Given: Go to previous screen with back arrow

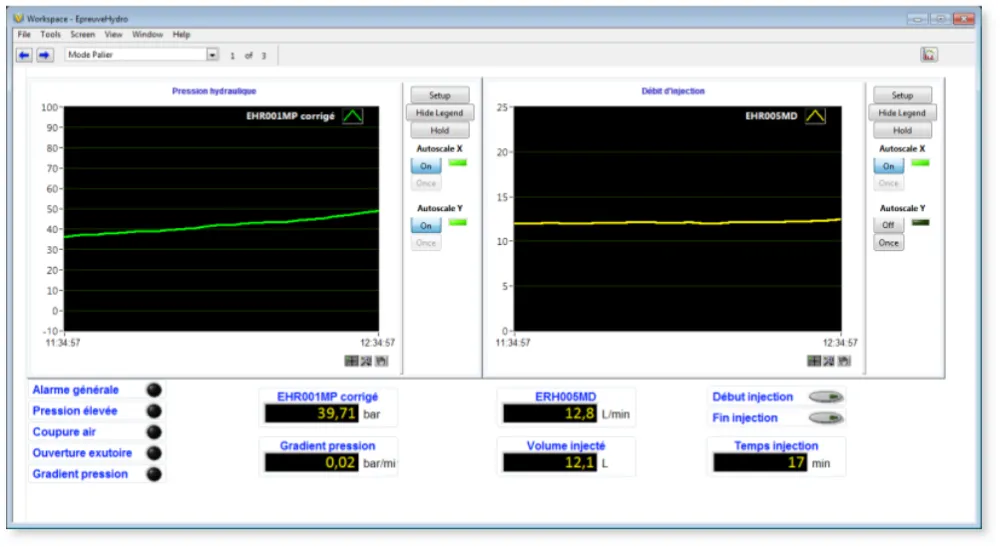Looking at the screenshot, I should pyautogui.click(x=24, y=55).
